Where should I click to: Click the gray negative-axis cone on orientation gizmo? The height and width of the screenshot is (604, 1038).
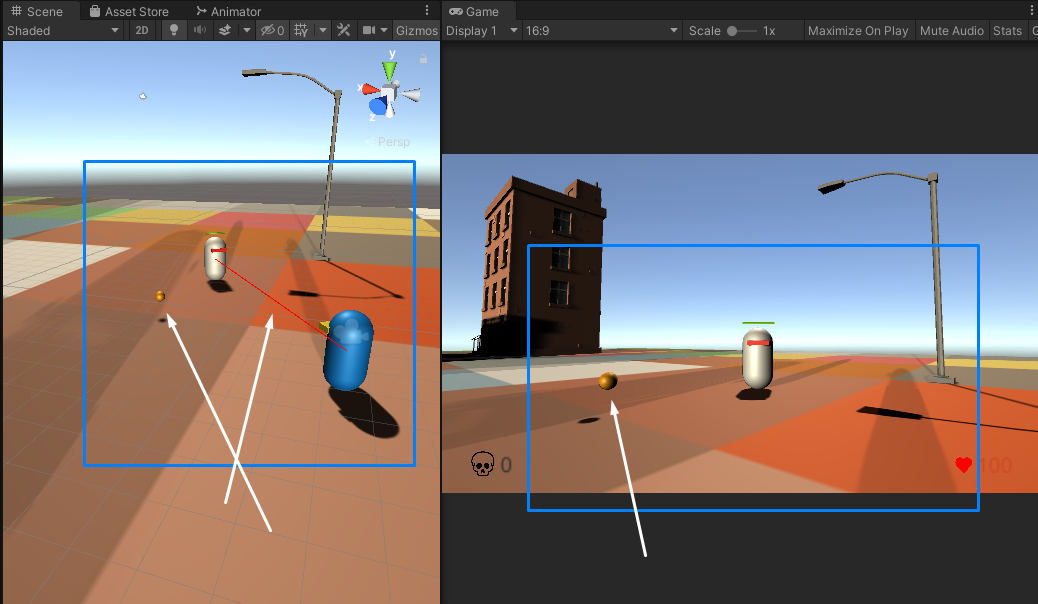tap(411, 95)
